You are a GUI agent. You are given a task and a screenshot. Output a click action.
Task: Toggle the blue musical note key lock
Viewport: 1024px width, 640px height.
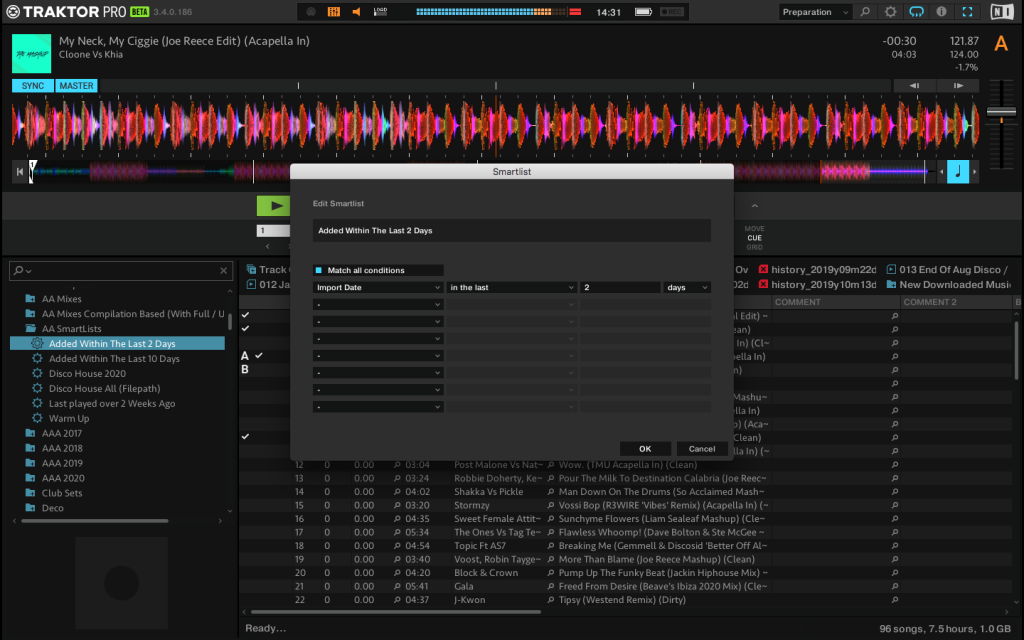958,172
